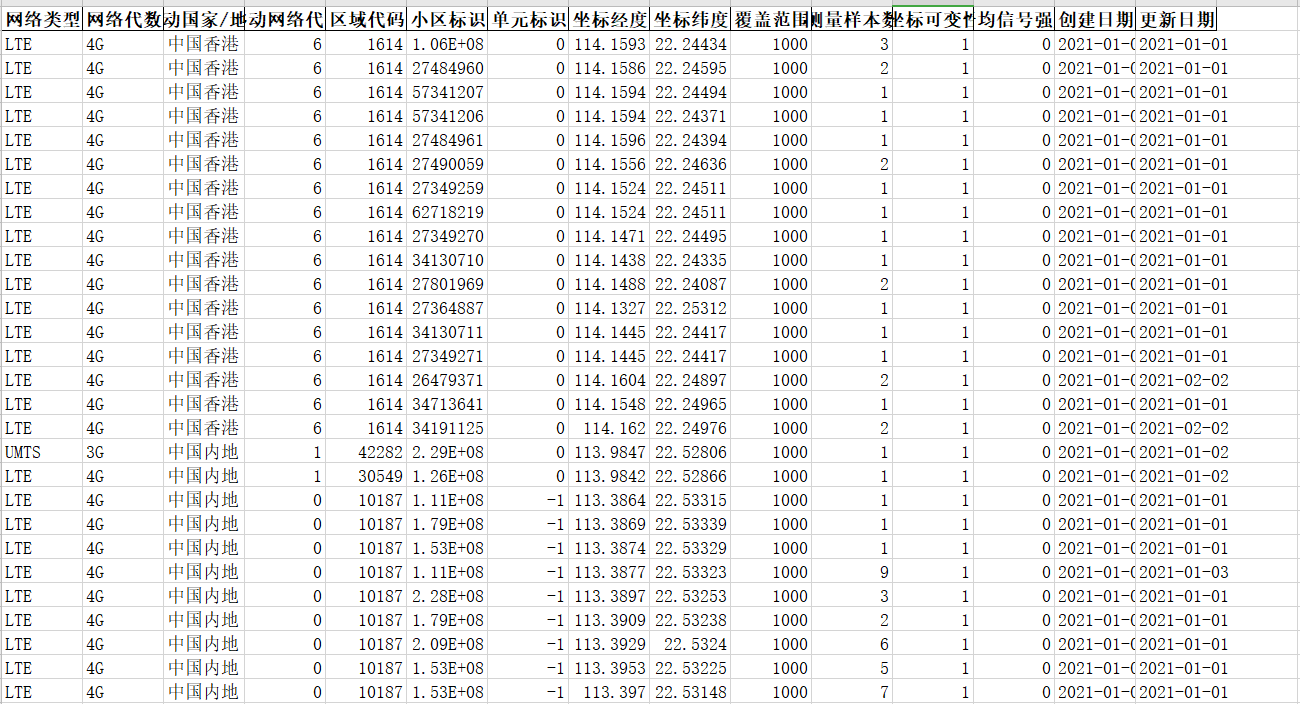Click 中国内地 in the UMTS row
The image size is (1300, 704).
pos(204,452)
